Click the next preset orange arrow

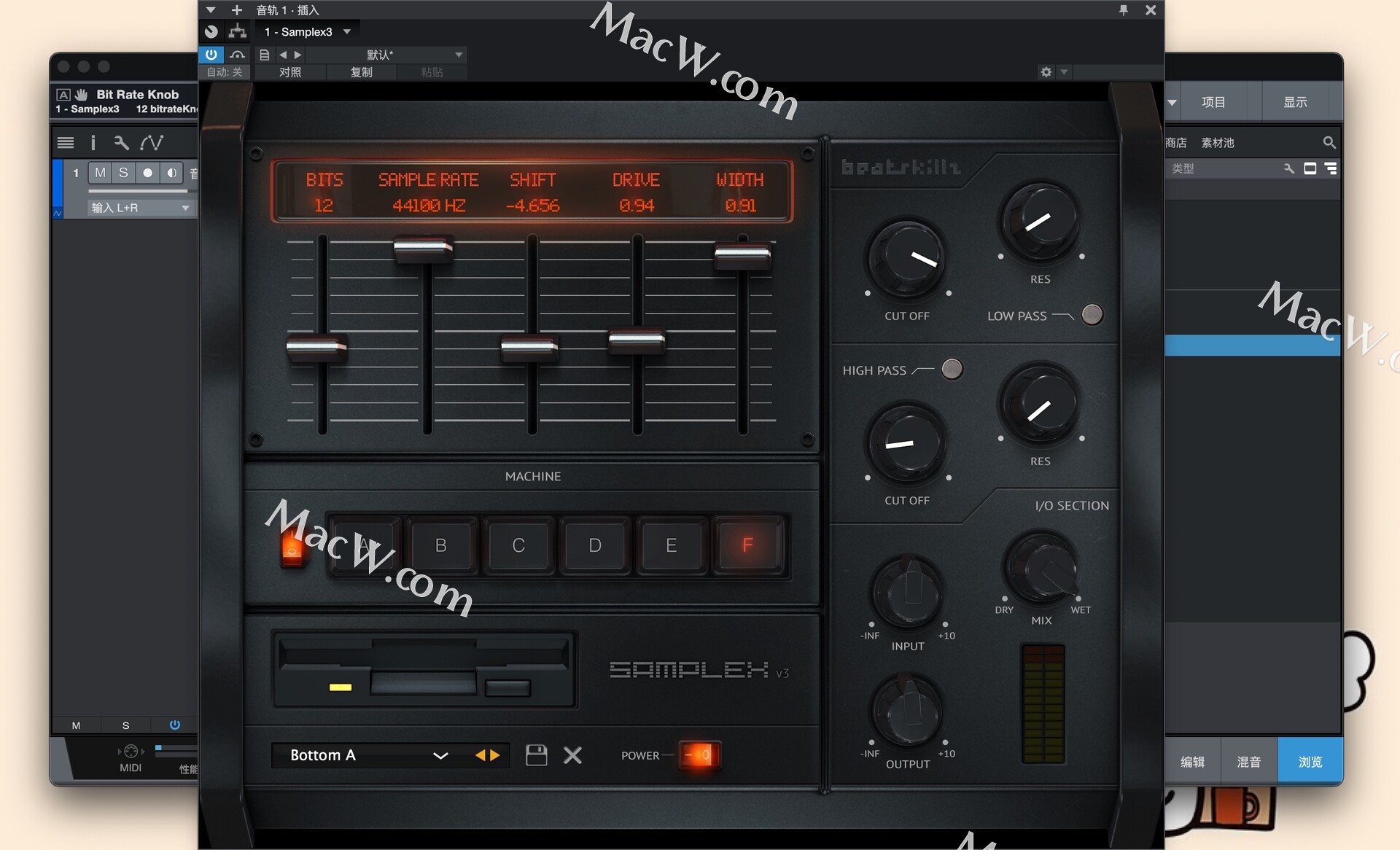495,755
